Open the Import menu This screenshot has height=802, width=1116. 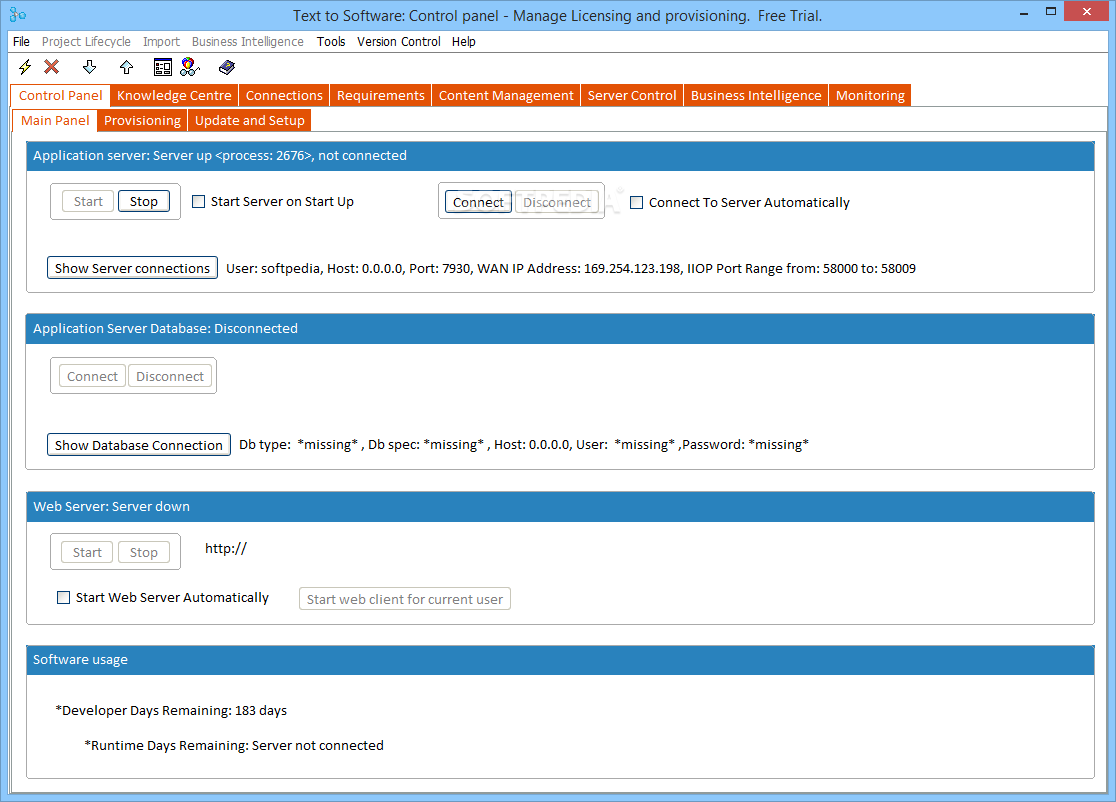point(162,41)
